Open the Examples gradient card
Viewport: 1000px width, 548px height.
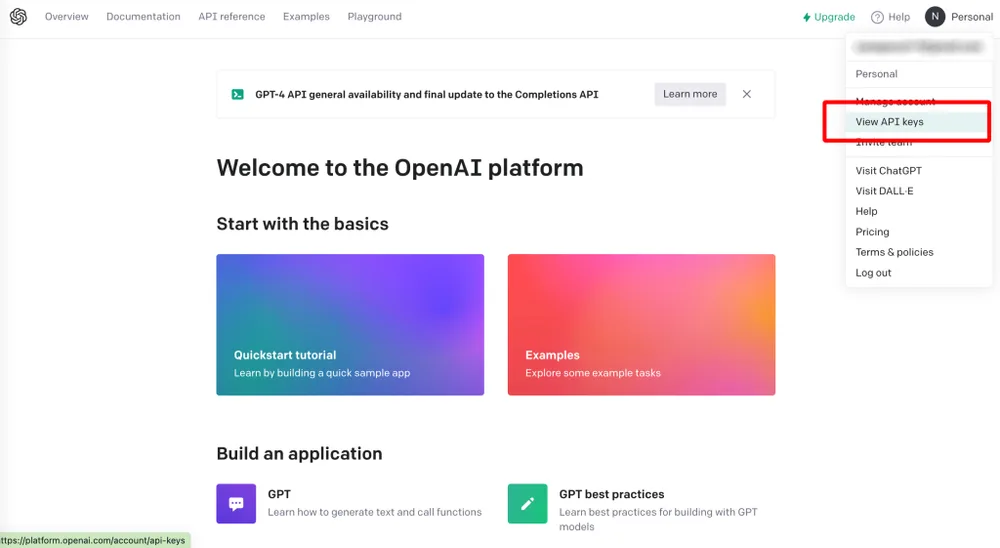point(641,325)
